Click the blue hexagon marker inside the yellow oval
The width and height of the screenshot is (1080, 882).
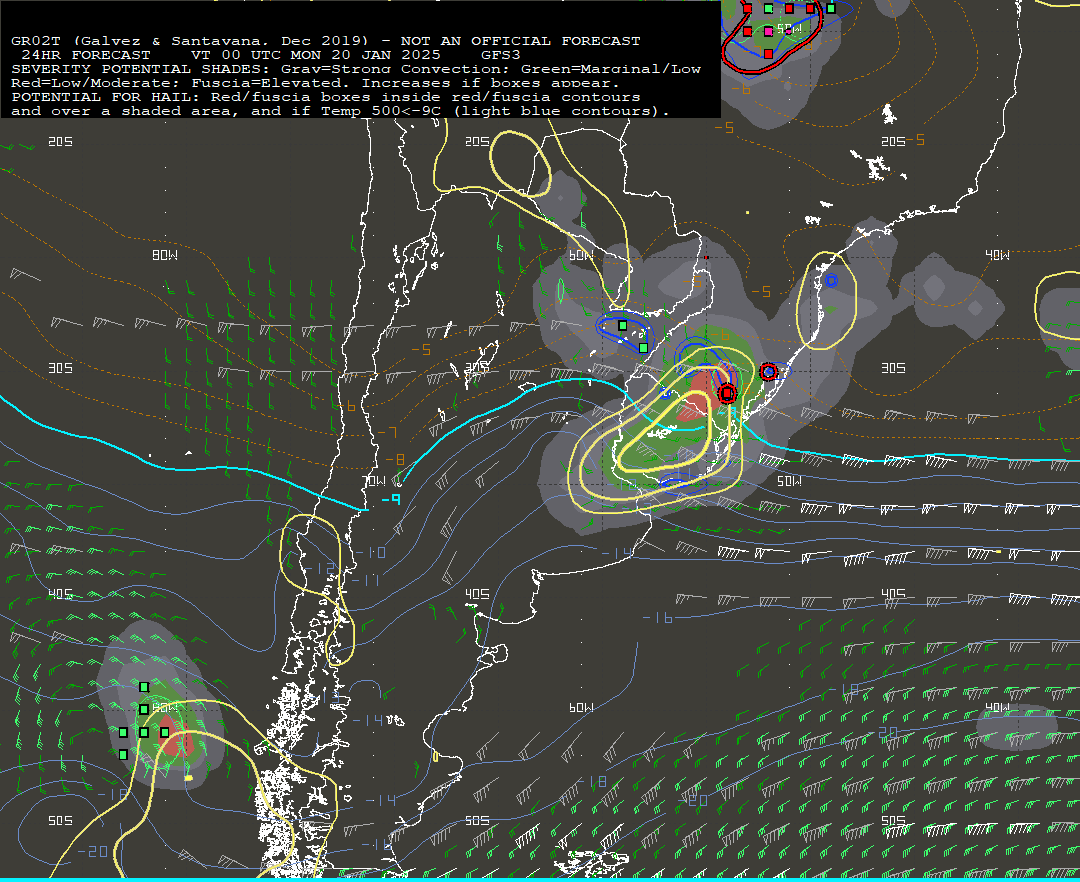pyautogui.click(x=831, y=280)
